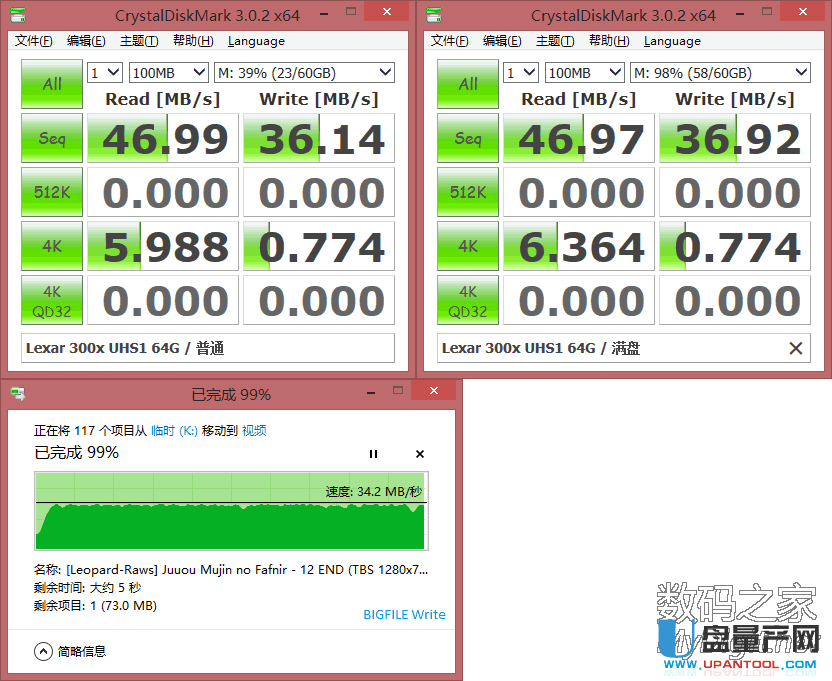Collapse details with the 简略信息 chevron

pyautogui.click(x=43, y=651)
